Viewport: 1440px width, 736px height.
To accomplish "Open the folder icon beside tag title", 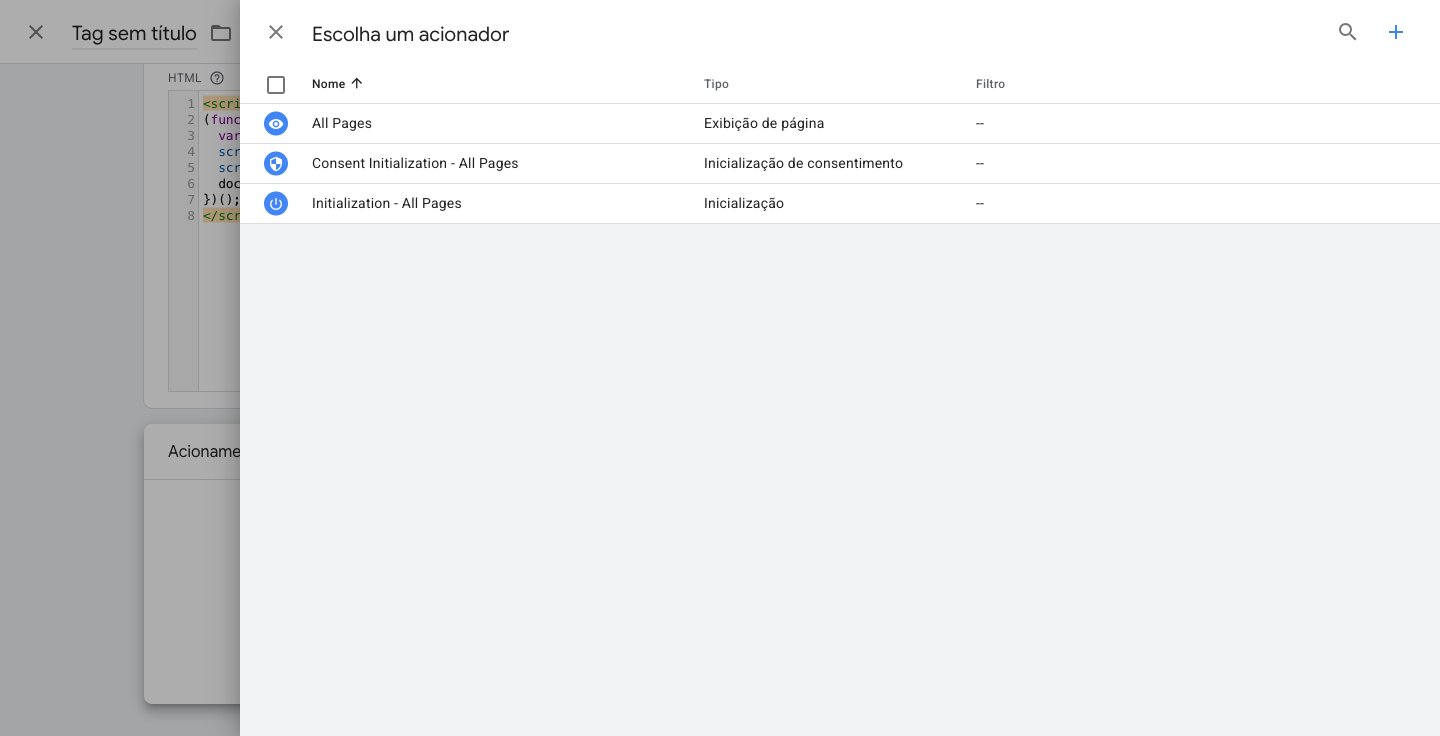I will click(x=221, y=33).
